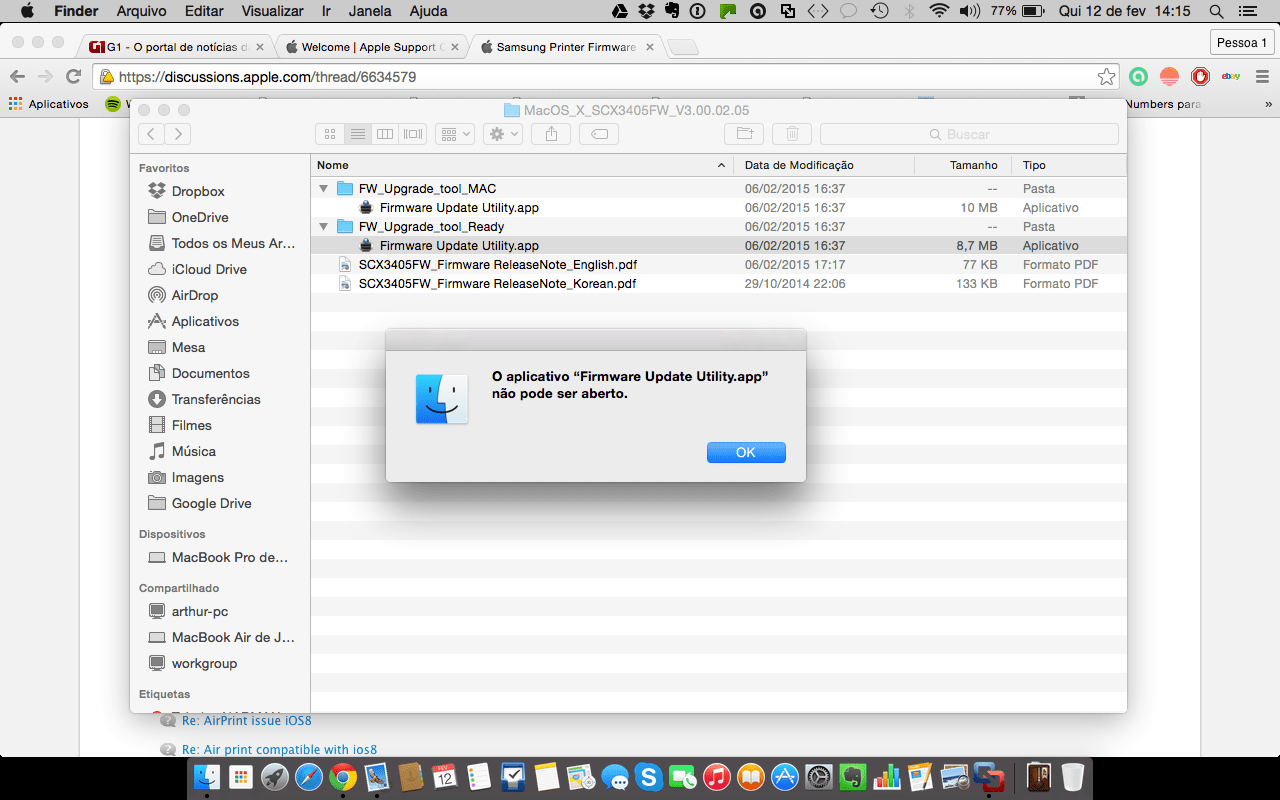
Task: Open iCloud Drive in sidebar
Action: tap(208, 269)
